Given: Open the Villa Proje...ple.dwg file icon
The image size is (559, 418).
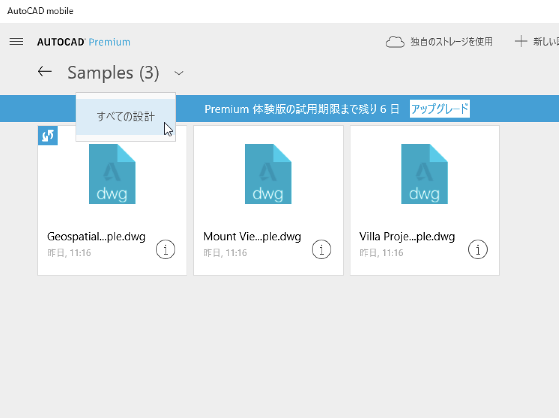Looking at the screenshot, I should pos(424,174).
